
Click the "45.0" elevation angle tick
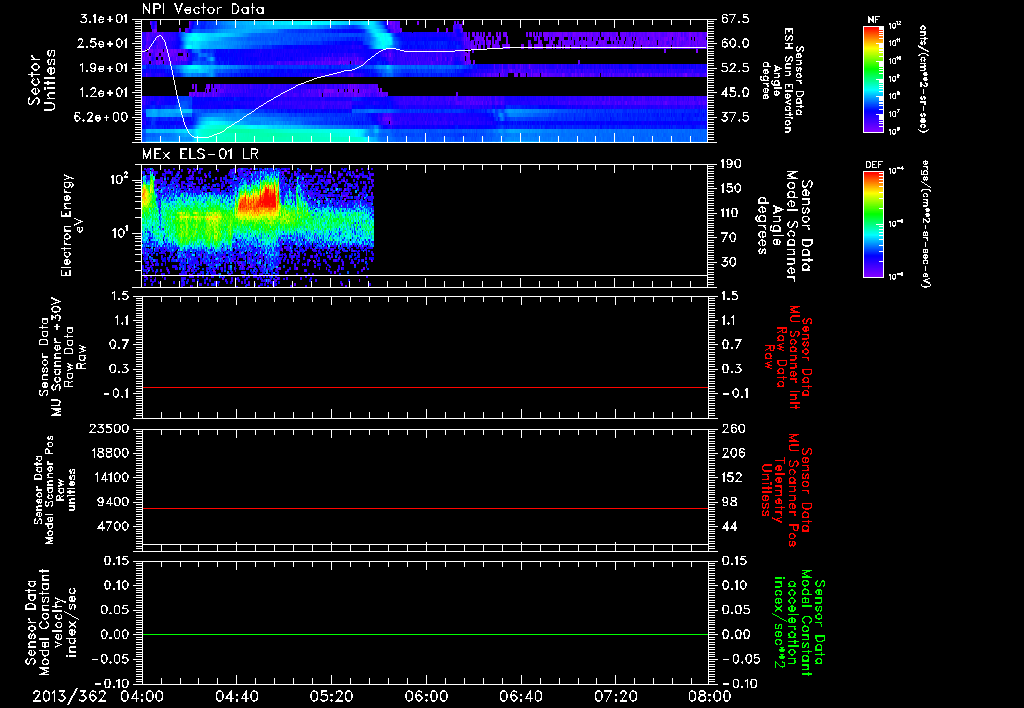click(735, 93)
